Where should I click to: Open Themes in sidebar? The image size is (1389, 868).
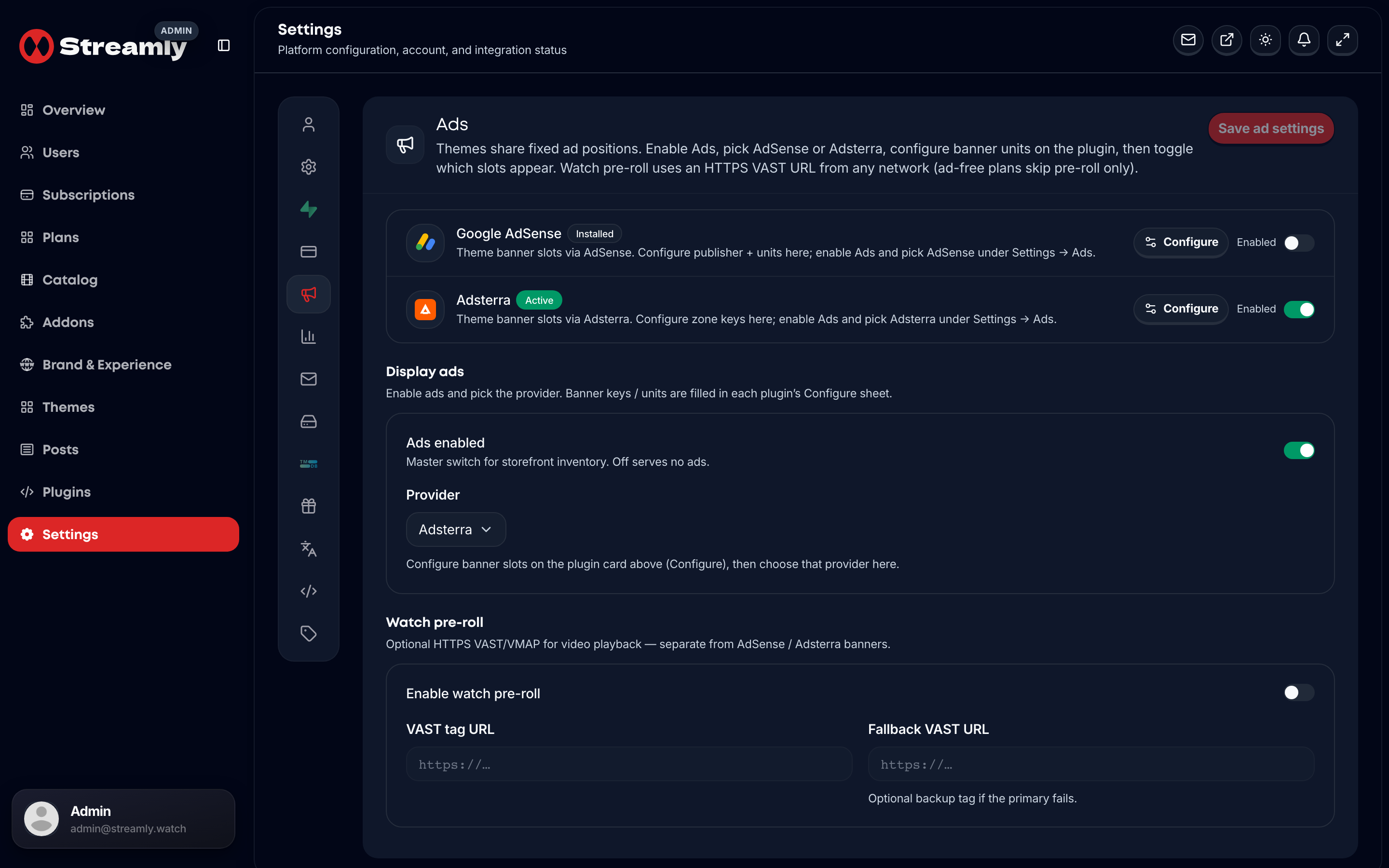(x=123, y=407)
